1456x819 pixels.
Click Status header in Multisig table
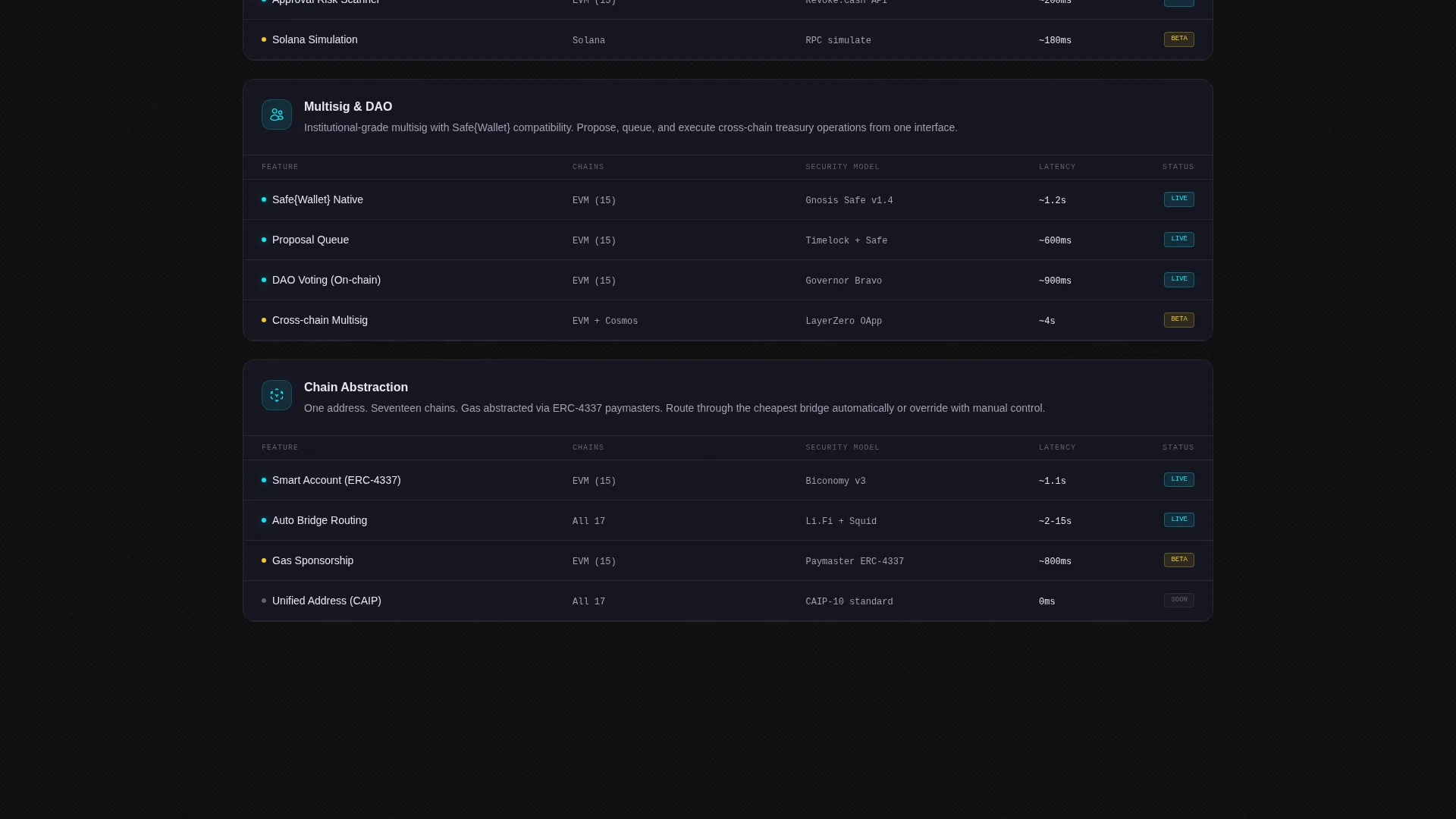(x=1178, y=167)
